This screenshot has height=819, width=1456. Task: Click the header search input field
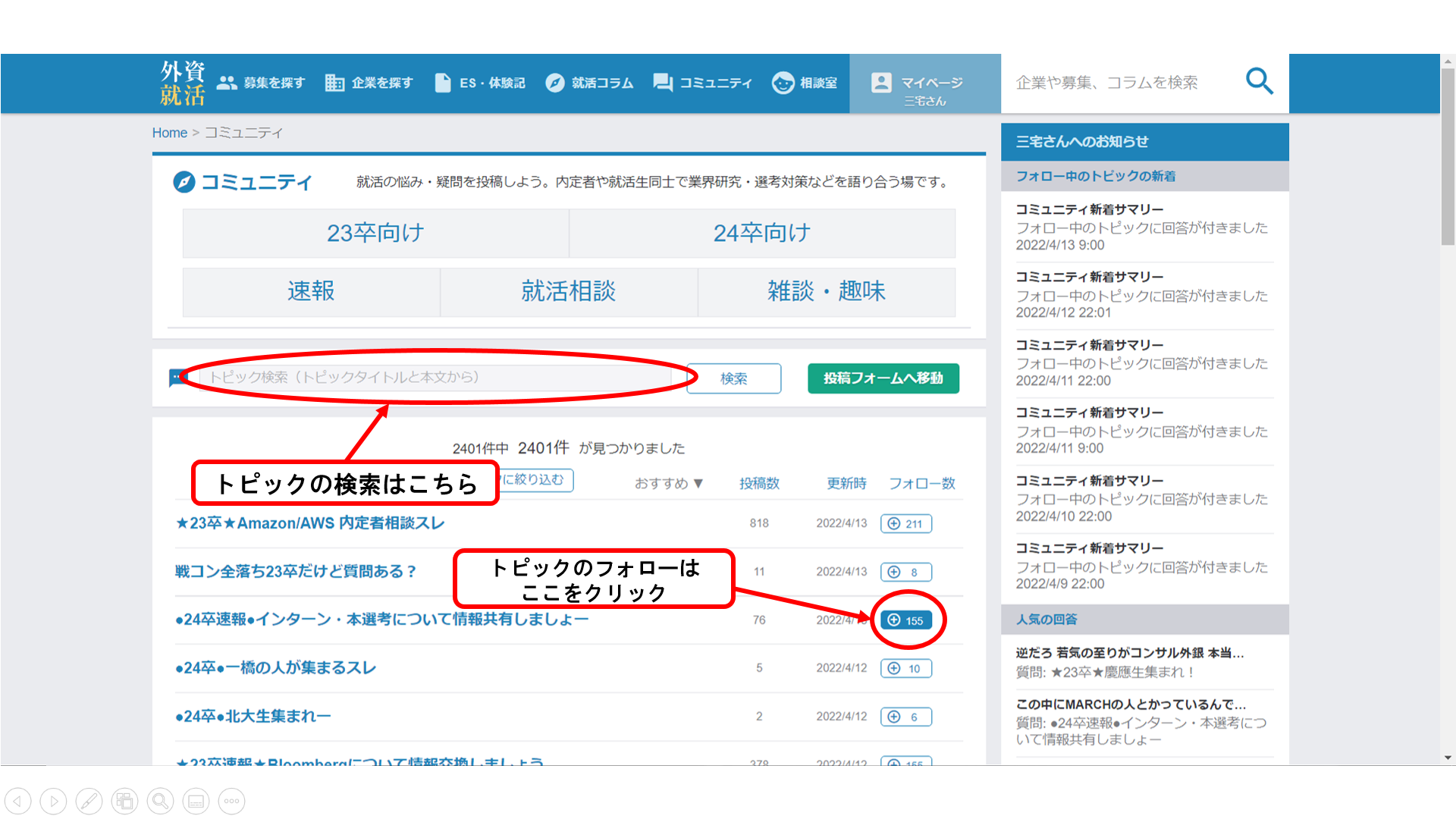1115,83
